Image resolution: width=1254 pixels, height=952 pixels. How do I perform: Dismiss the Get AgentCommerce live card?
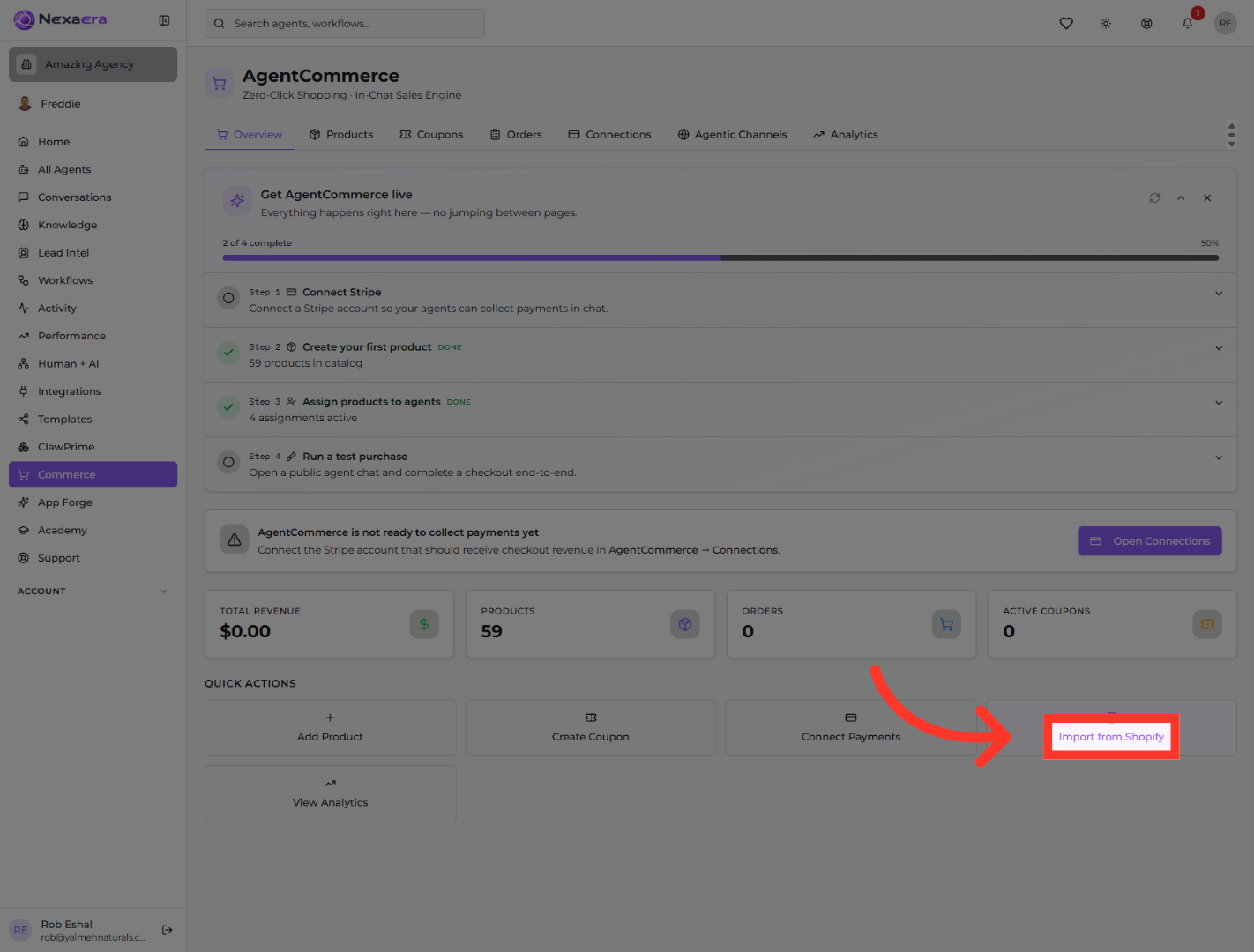pyautogui.click(x=1207, y=198)
